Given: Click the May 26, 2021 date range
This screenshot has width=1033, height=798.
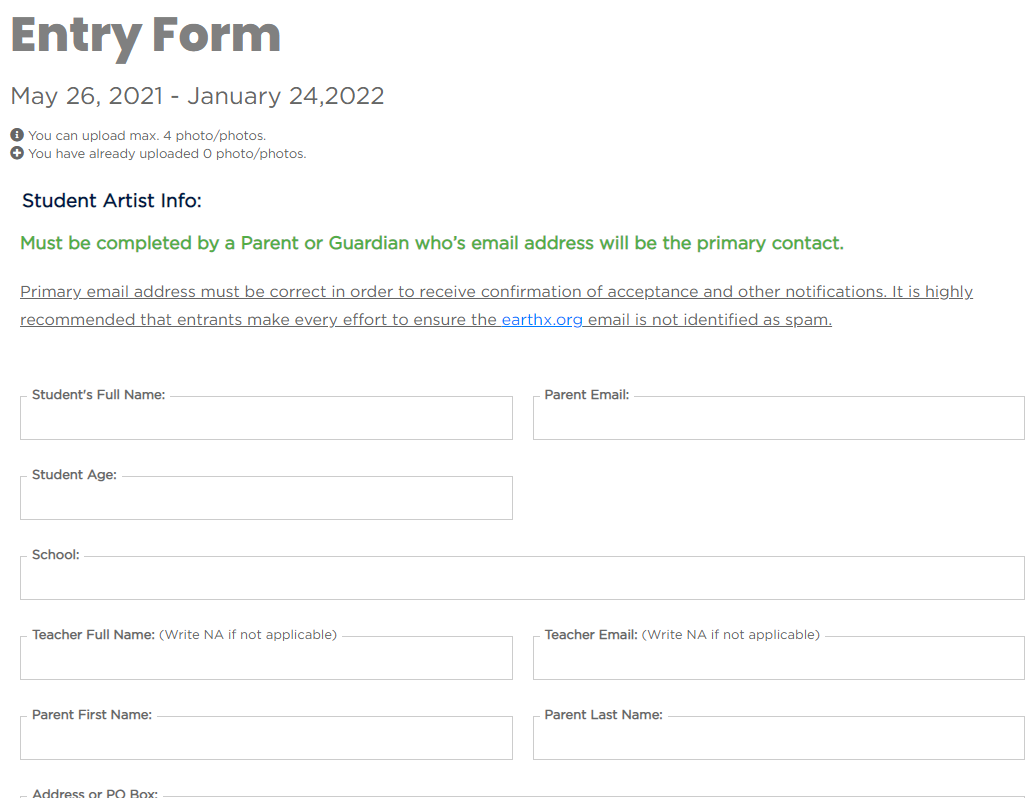Looking at the screenshot, I should (x=197, y=96).
